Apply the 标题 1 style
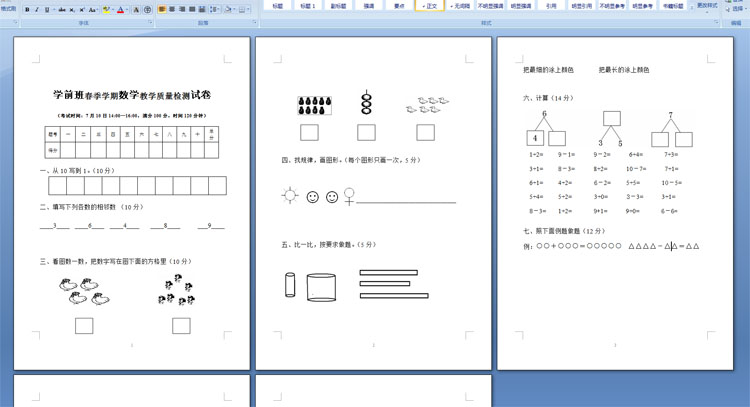This screenshot has height=407, width=750. pyautogui.click(x=308, y=6)
